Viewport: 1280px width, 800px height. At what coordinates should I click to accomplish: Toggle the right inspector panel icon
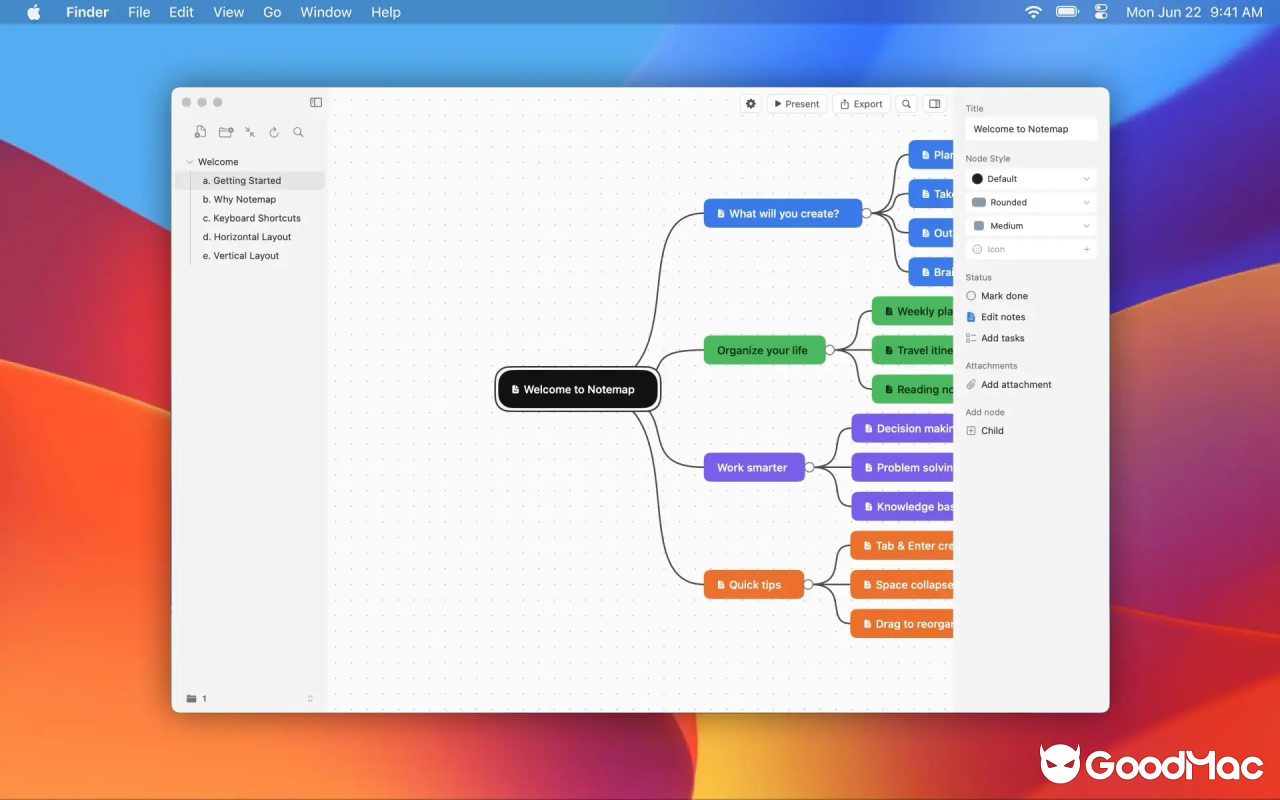(934, 104)
